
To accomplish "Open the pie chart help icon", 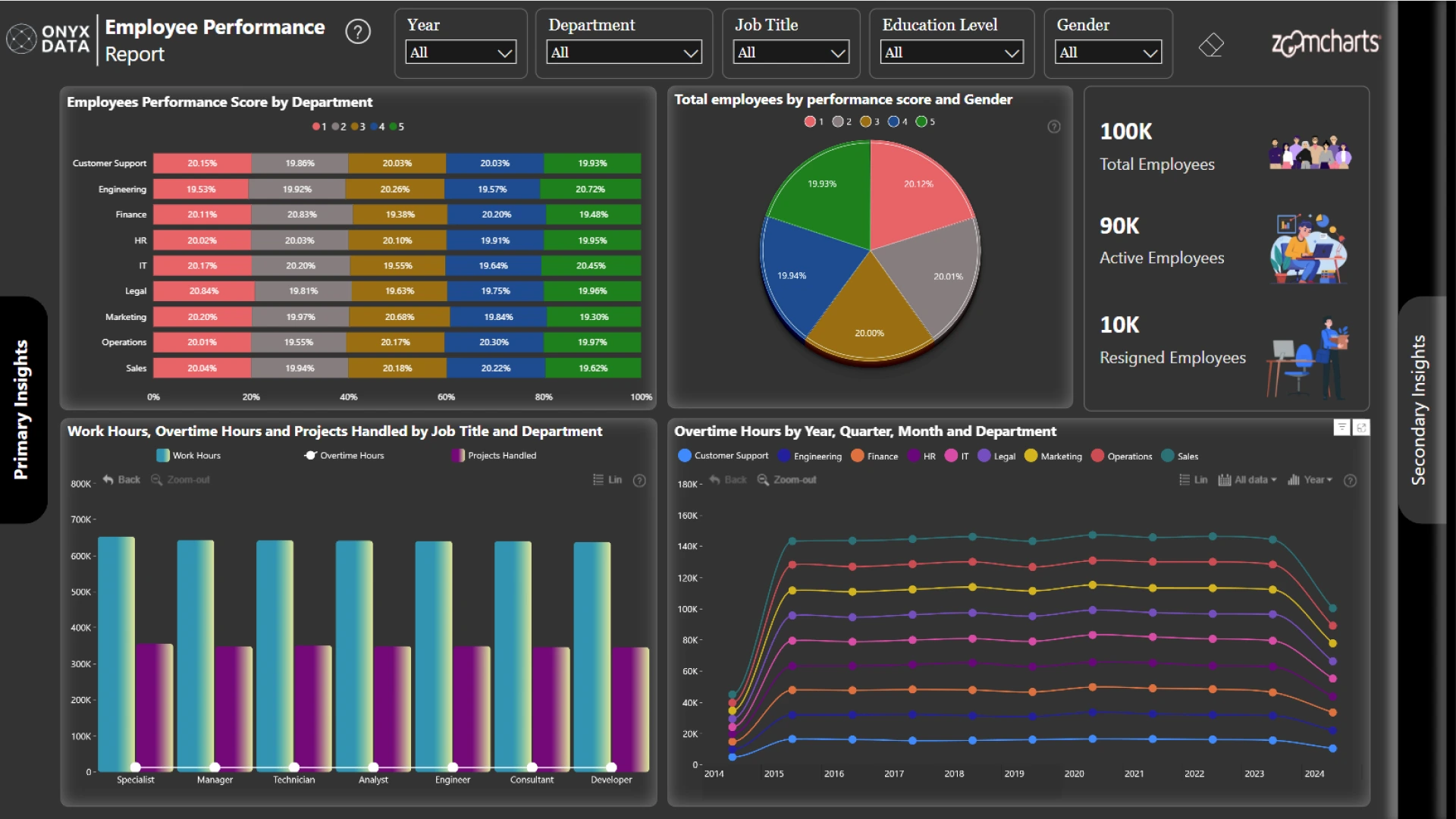I will 1054,127.
